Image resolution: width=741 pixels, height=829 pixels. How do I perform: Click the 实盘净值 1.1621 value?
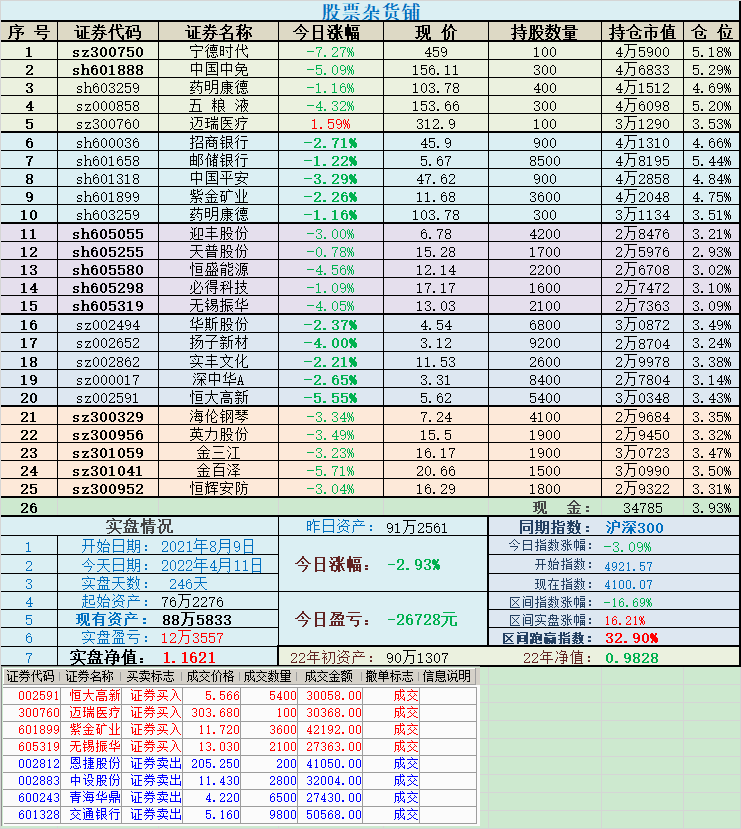point(189,657)
